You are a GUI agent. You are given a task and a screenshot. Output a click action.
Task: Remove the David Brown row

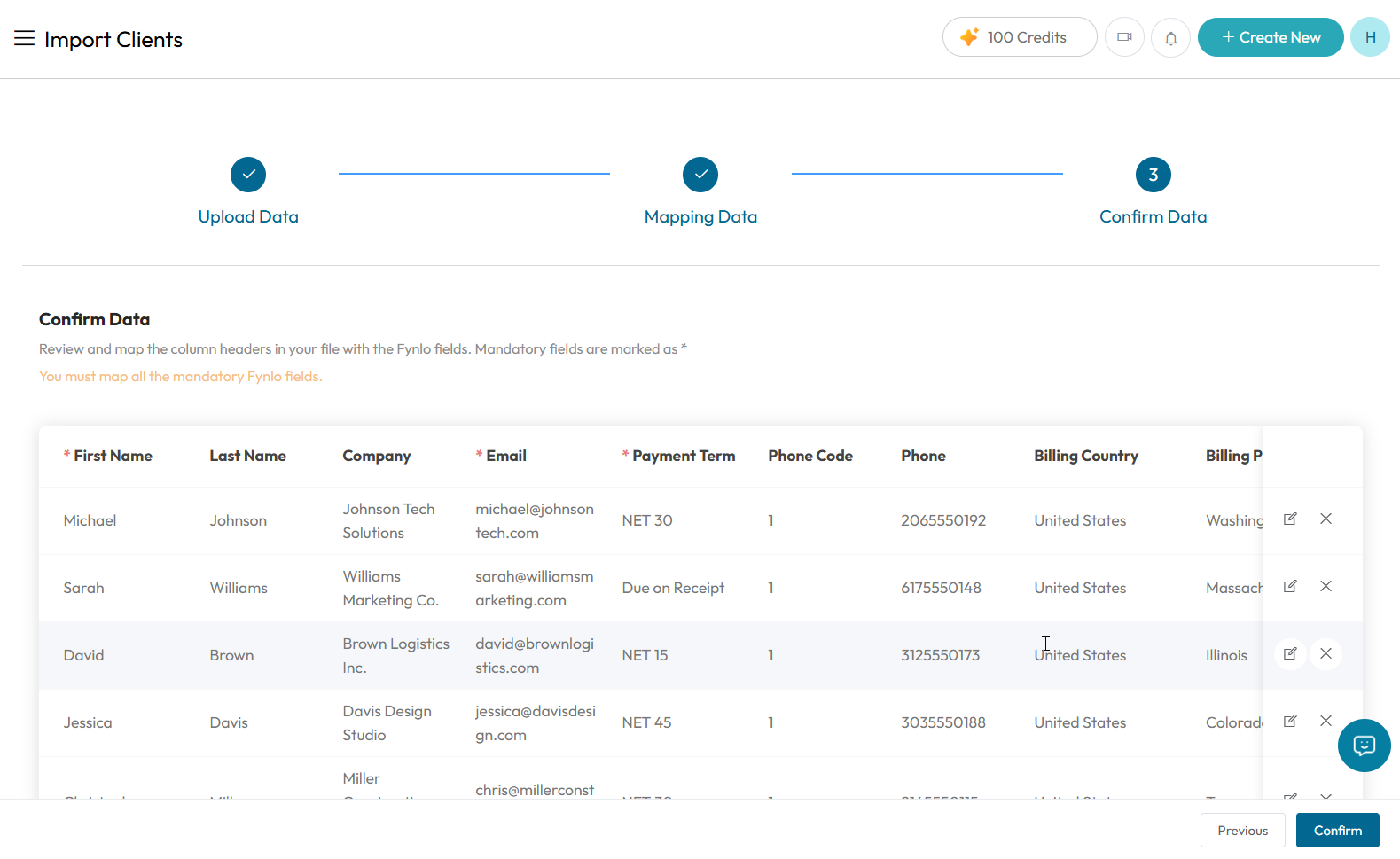[1326, 653]
